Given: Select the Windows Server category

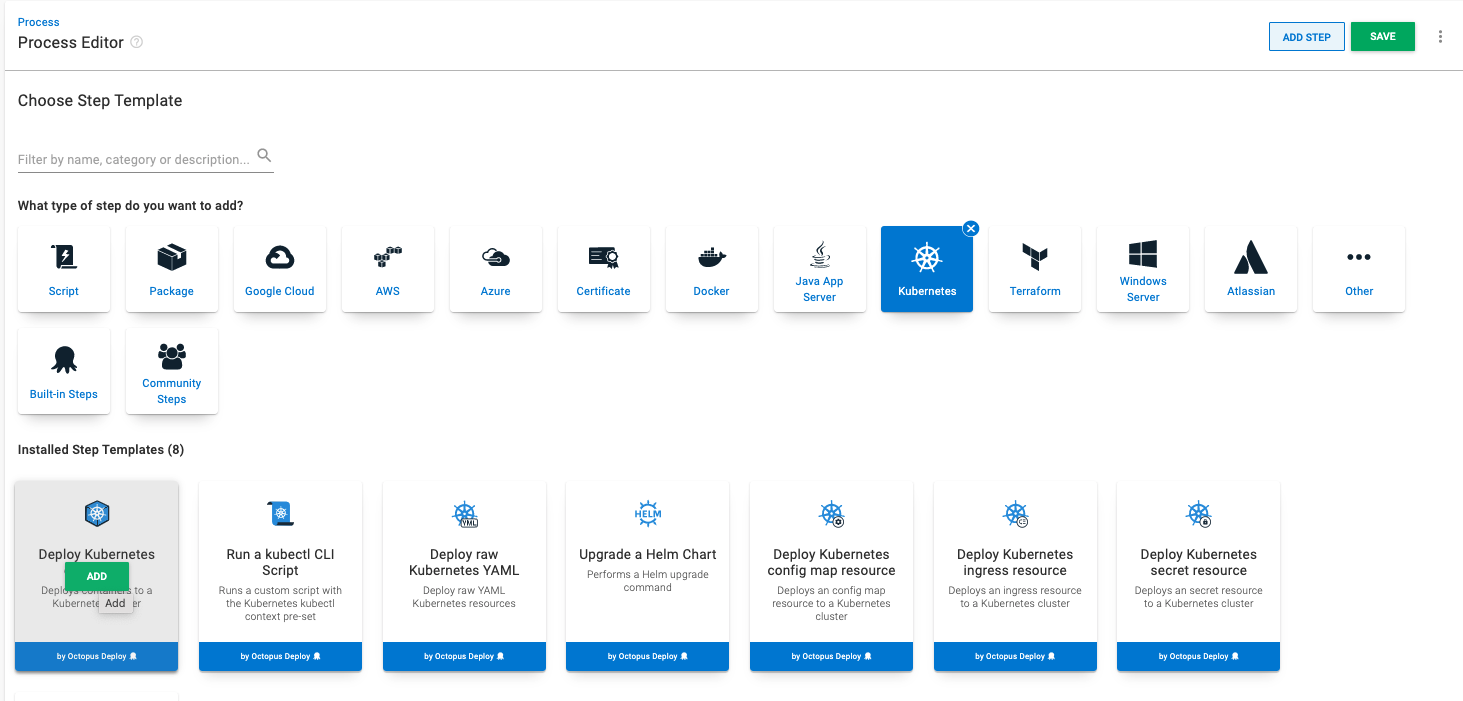Looking at the screenshot, I should [1143, 268].
